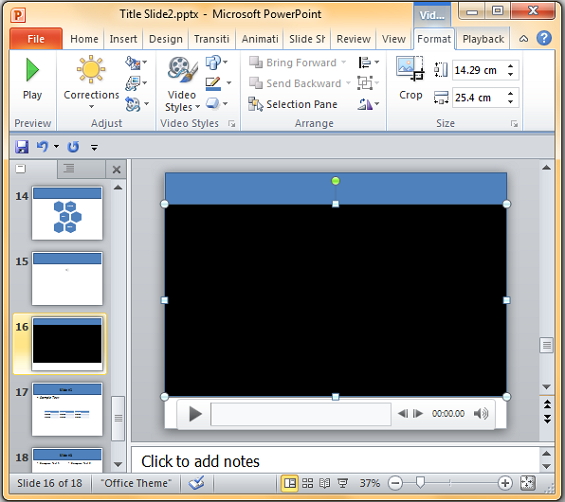Click the spell check status icon
Image resolution: width=565 pixels, height=502 pixels.
[x=197, y=483]
